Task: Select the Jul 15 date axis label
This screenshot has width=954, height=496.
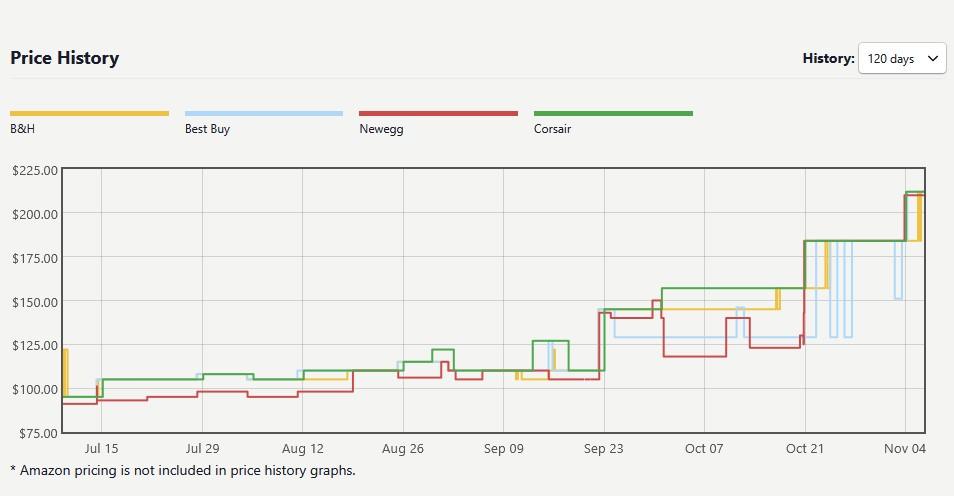Action: tap(102, 449)
